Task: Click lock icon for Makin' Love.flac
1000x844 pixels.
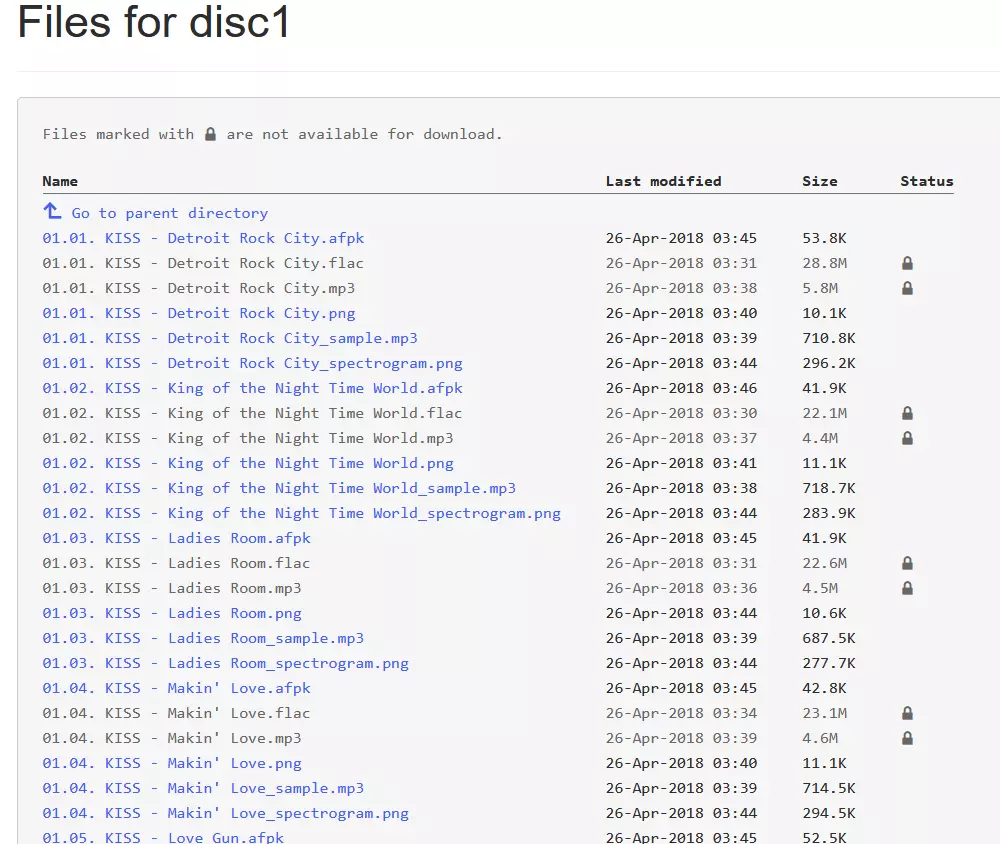Action: (x=907, y=713)
